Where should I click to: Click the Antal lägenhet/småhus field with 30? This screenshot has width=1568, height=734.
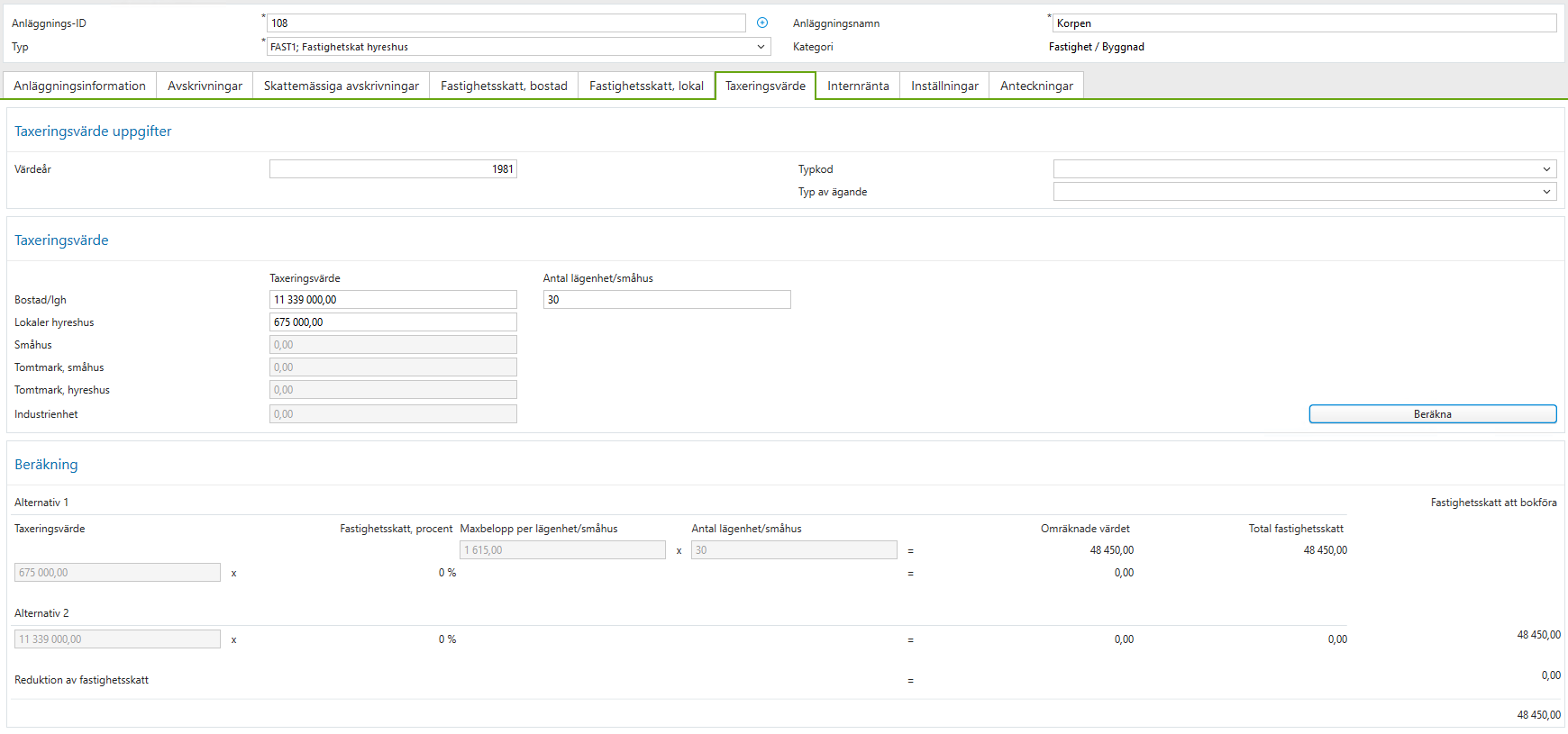pyautogui.click(x=667, y=300)
